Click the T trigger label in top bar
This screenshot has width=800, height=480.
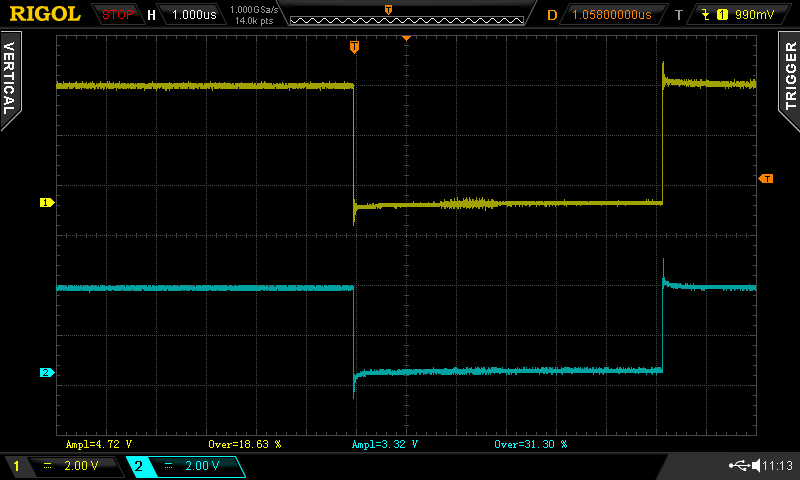679,15
